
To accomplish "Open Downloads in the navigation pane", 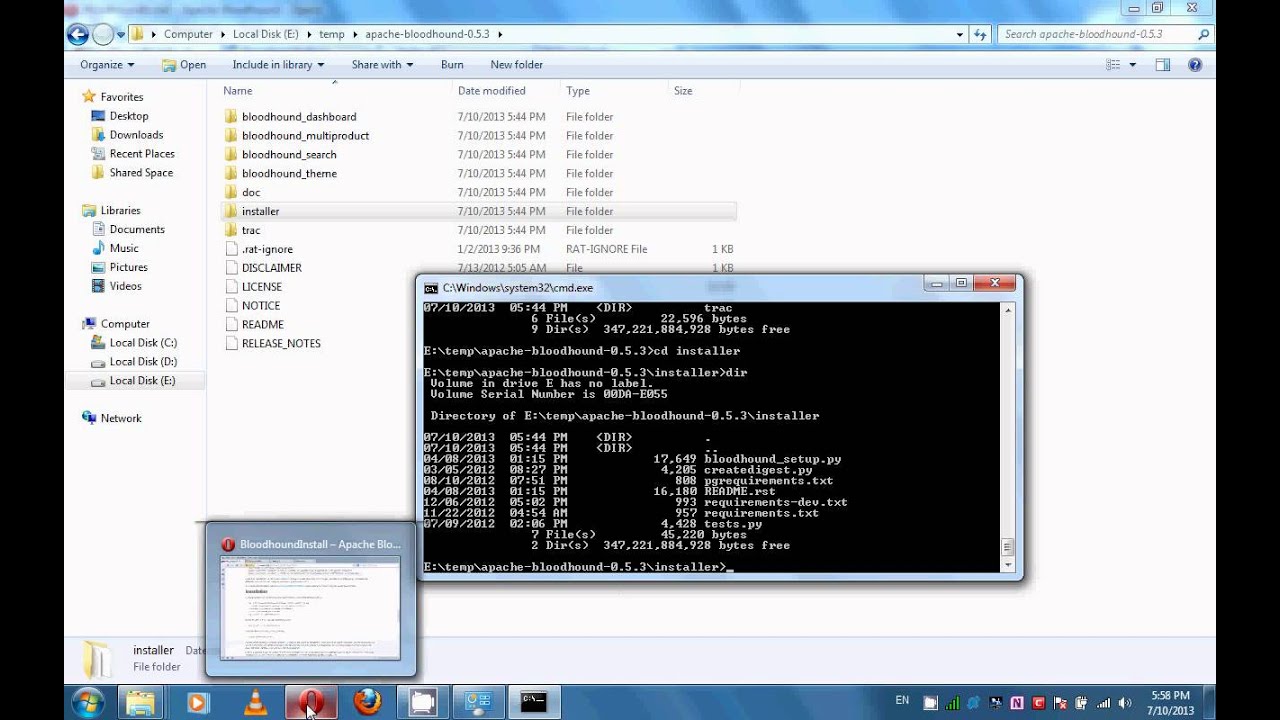I will pos(136,135).
